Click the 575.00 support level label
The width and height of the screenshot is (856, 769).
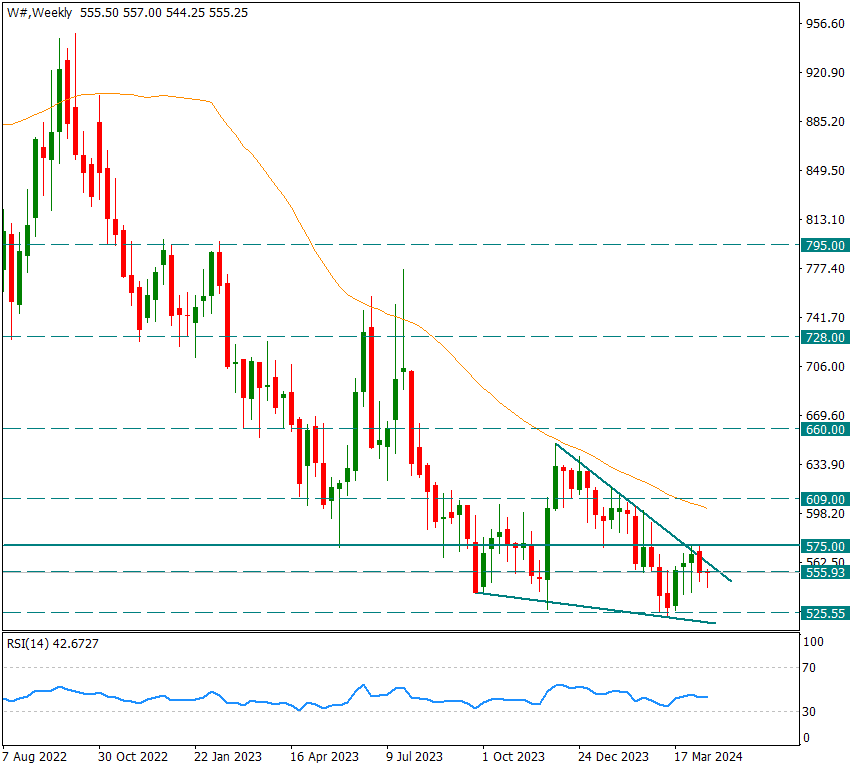pyautogui.click(x=825, y=546)
